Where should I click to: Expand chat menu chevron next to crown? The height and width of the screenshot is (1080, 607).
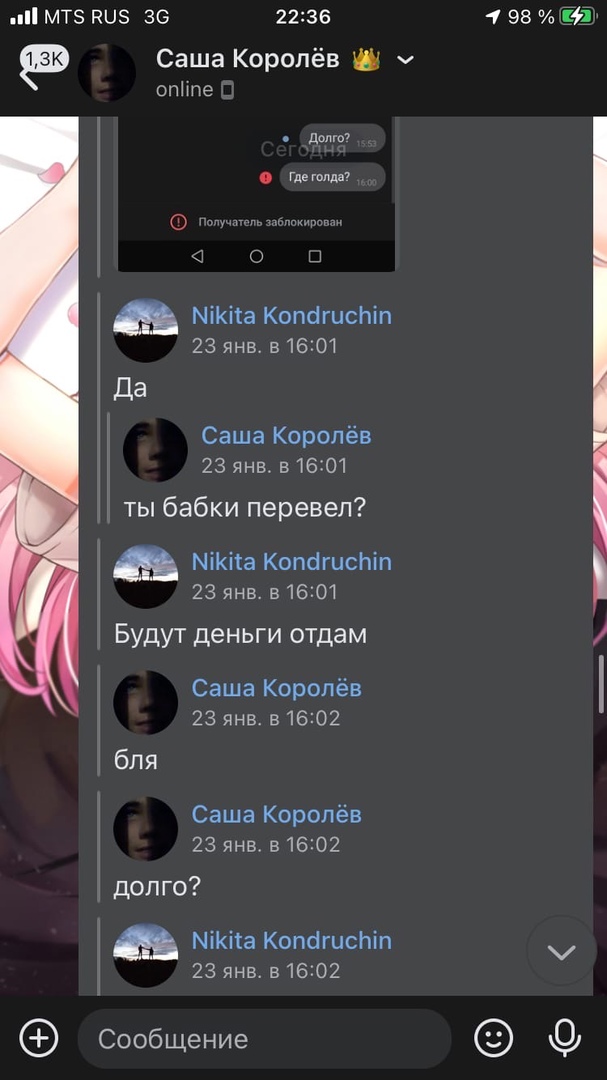[x=406, y=60]
